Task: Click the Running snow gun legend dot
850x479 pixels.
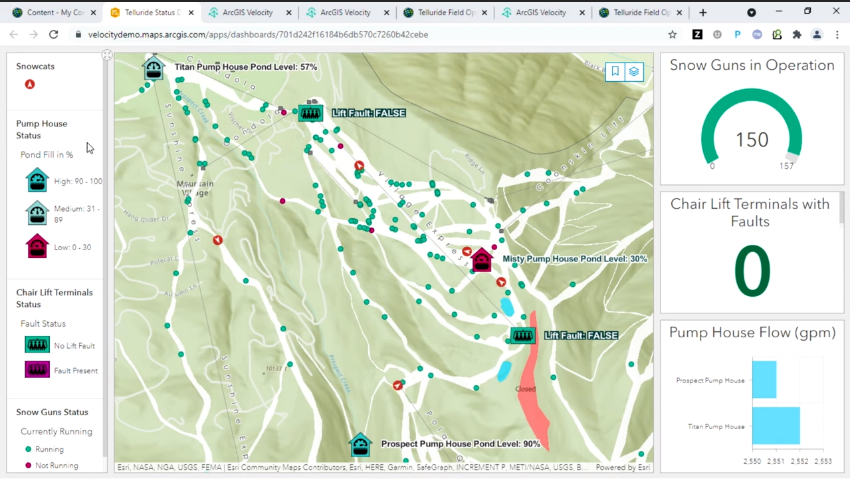Action: pyautogui.click(x=28, y=449)
